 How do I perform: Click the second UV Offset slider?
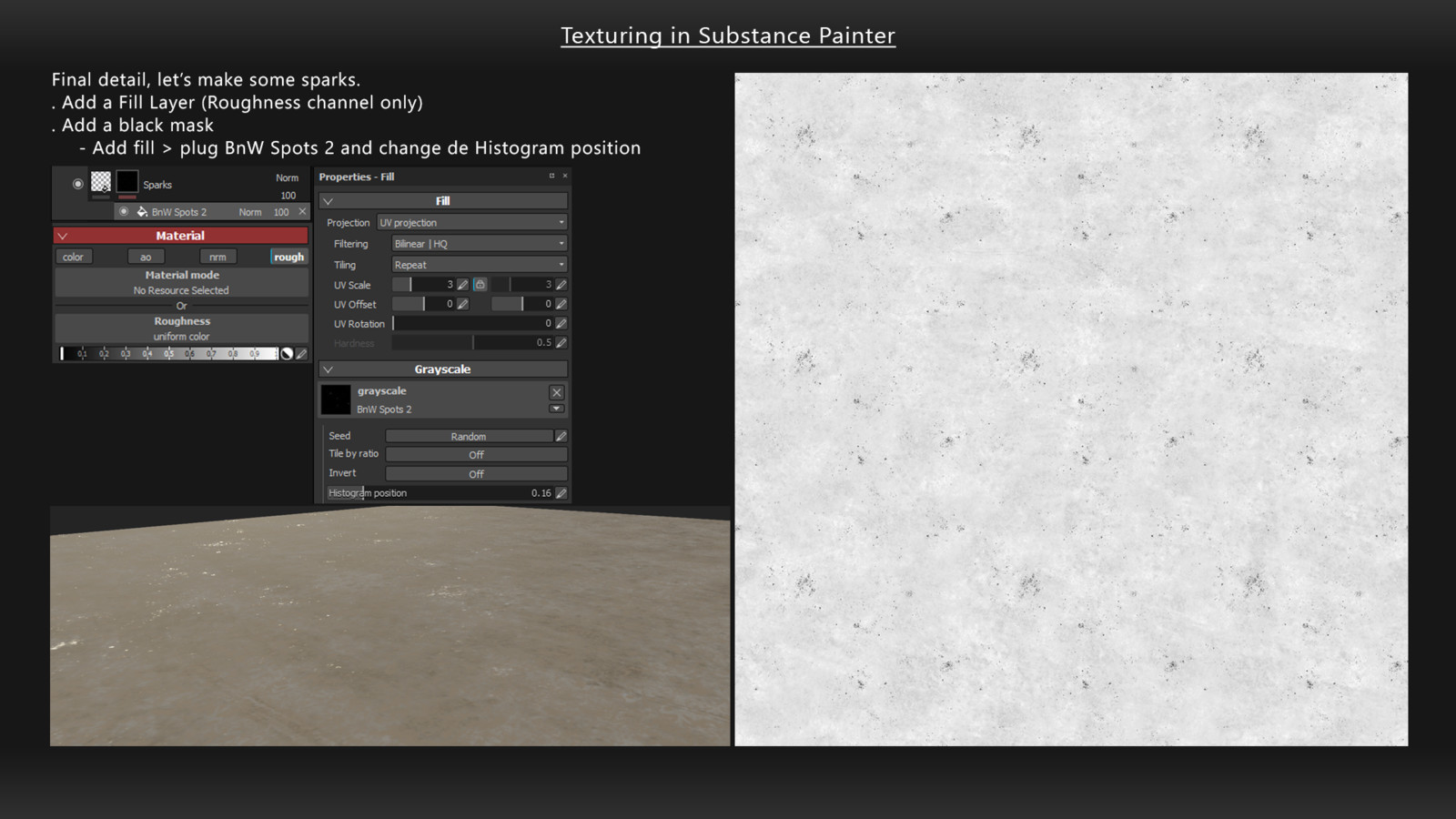[522, 304]
